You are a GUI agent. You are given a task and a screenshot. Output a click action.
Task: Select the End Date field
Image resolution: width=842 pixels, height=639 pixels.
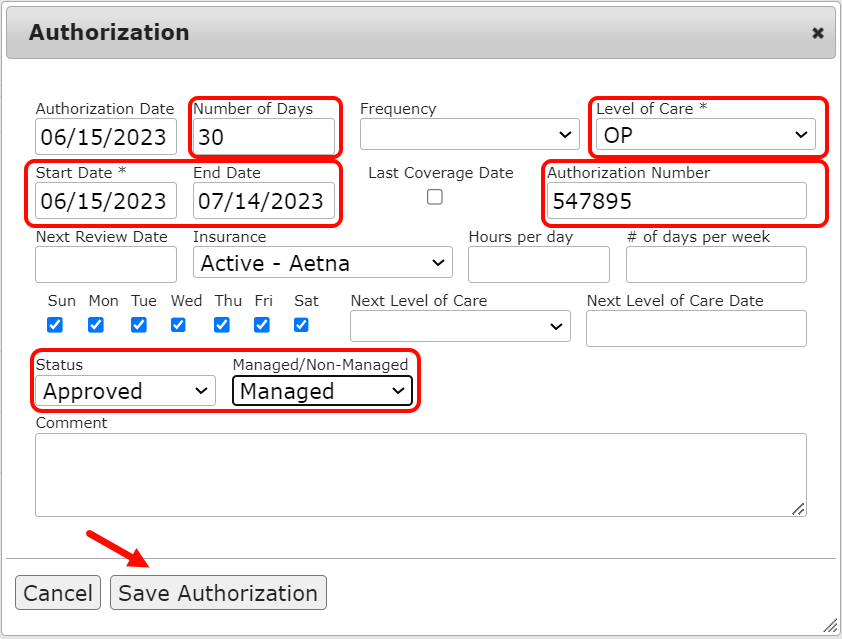click(x=264, y=200)
